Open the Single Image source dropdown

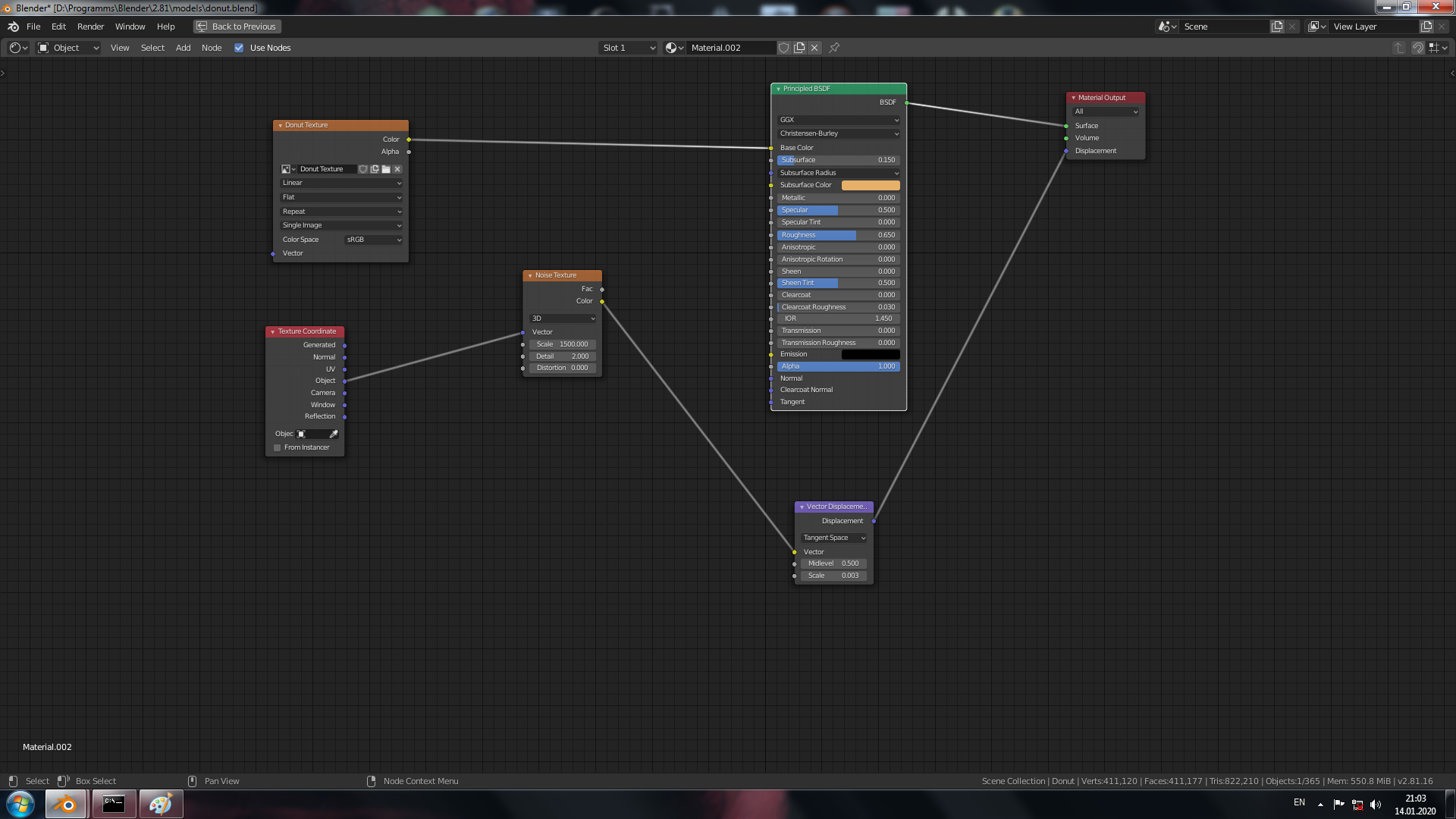pyautogui.click(x=341, y=225)
